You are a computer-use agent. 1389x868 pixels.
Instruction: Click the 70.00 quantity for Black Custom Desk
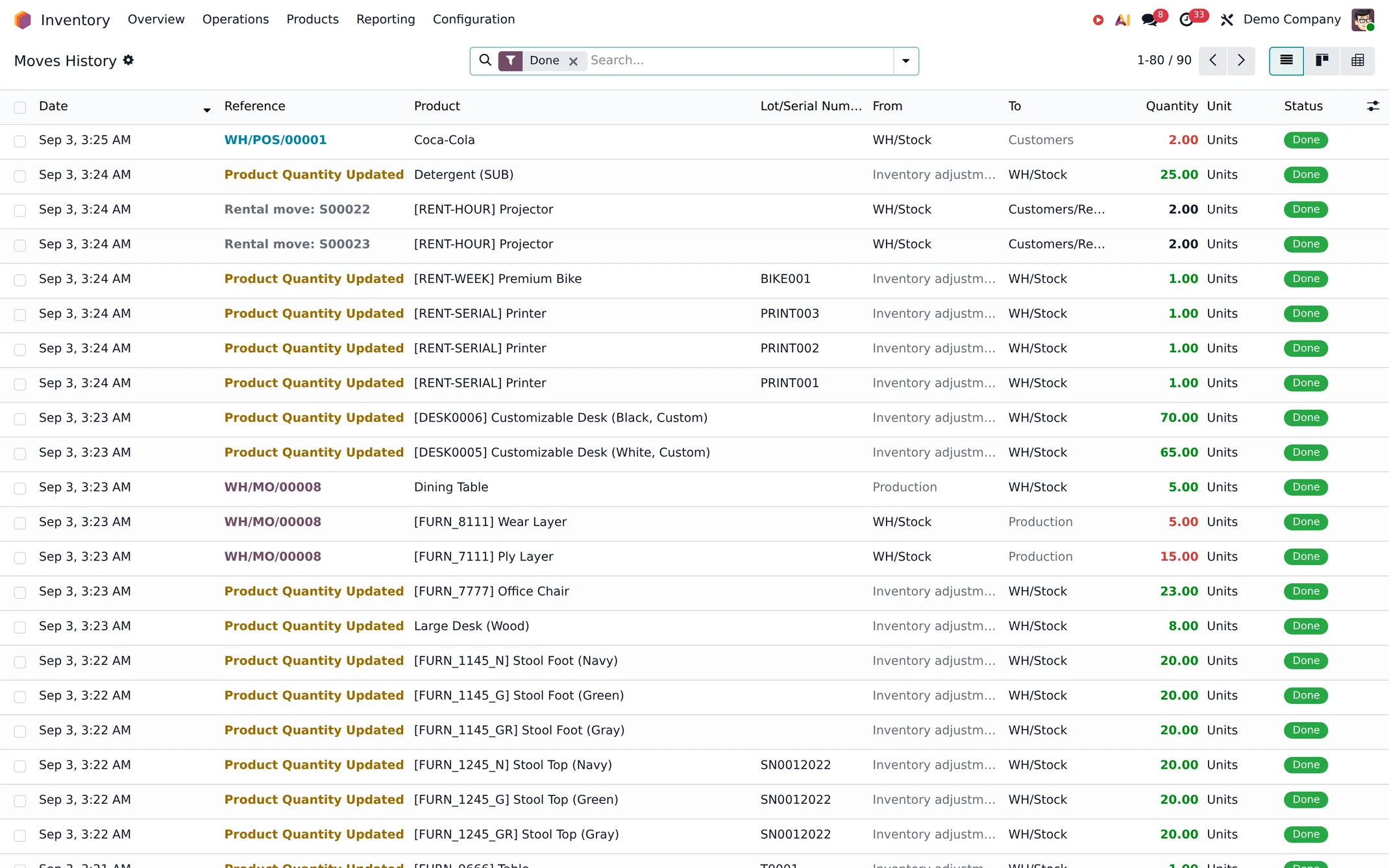1179,417
